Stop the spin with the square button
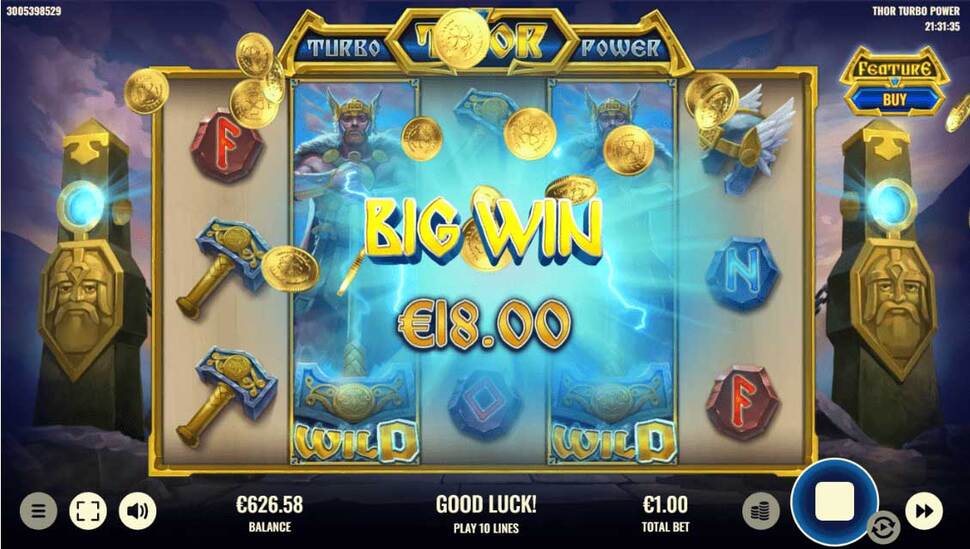Screen dimensions: 970x549 835,502
